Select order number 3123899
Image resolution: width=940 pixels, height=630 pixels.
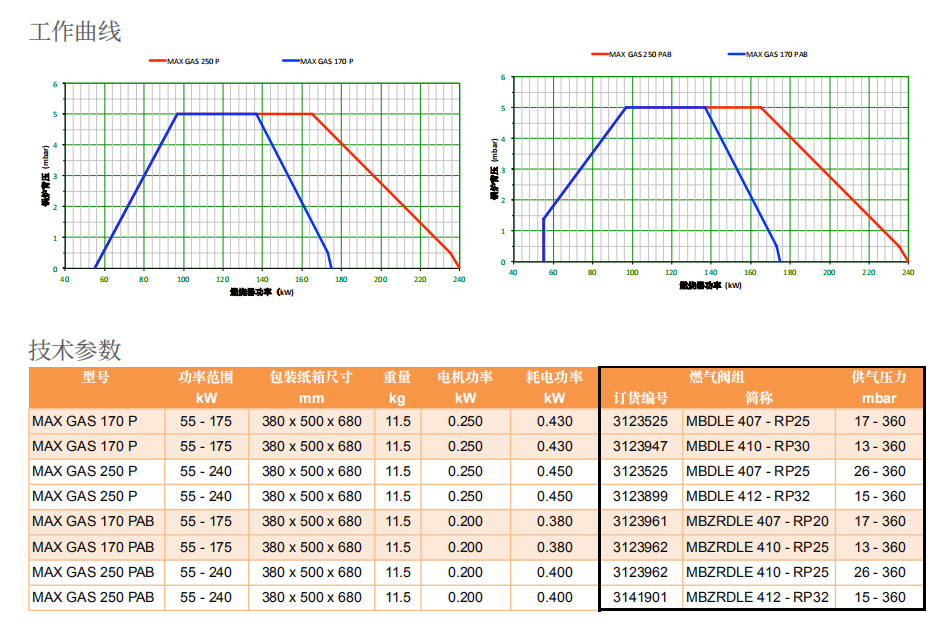pyautogui.click(x=640, y=497)
